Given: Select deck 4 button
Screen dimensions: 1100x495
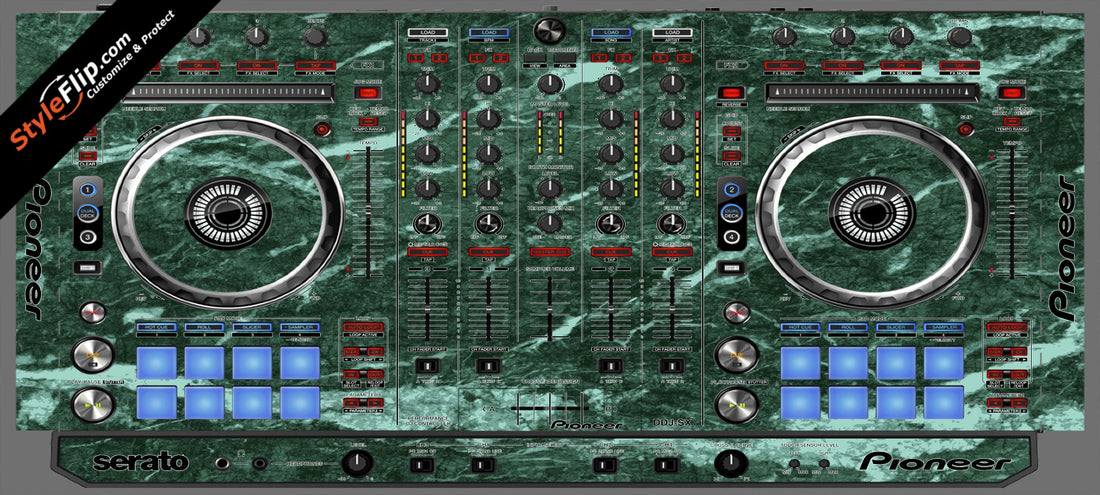Looking at the screenshot, I should pos(732,237).
